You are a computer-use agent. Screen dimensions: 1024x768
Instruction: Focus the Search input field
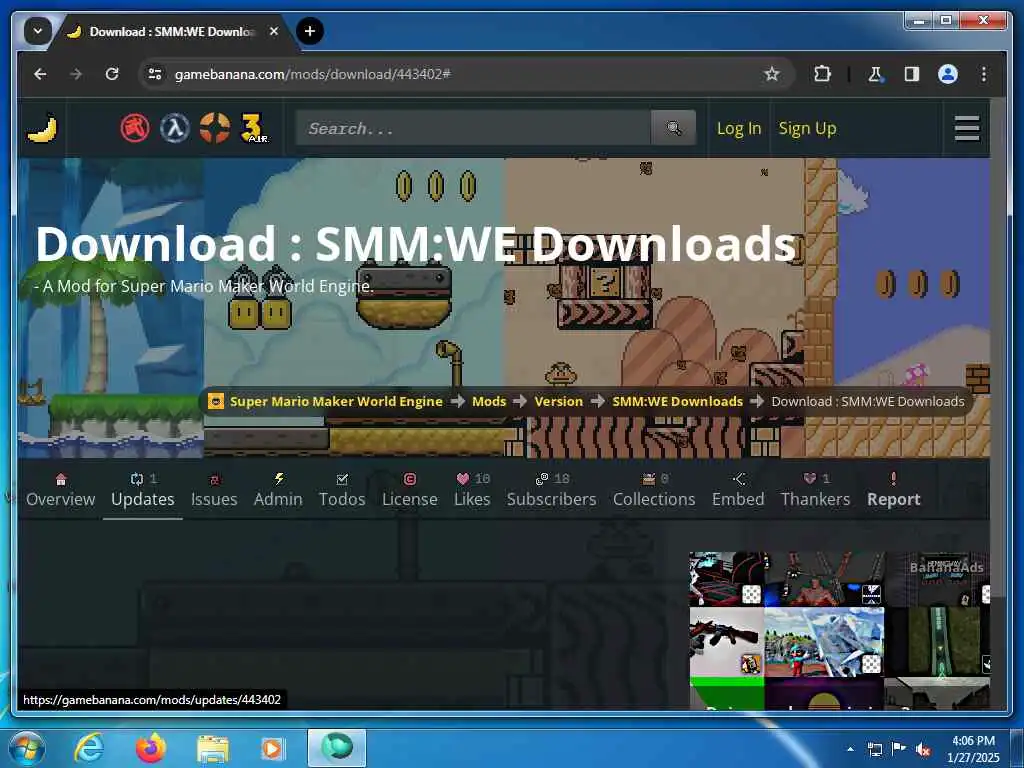(x=473, y=128)
